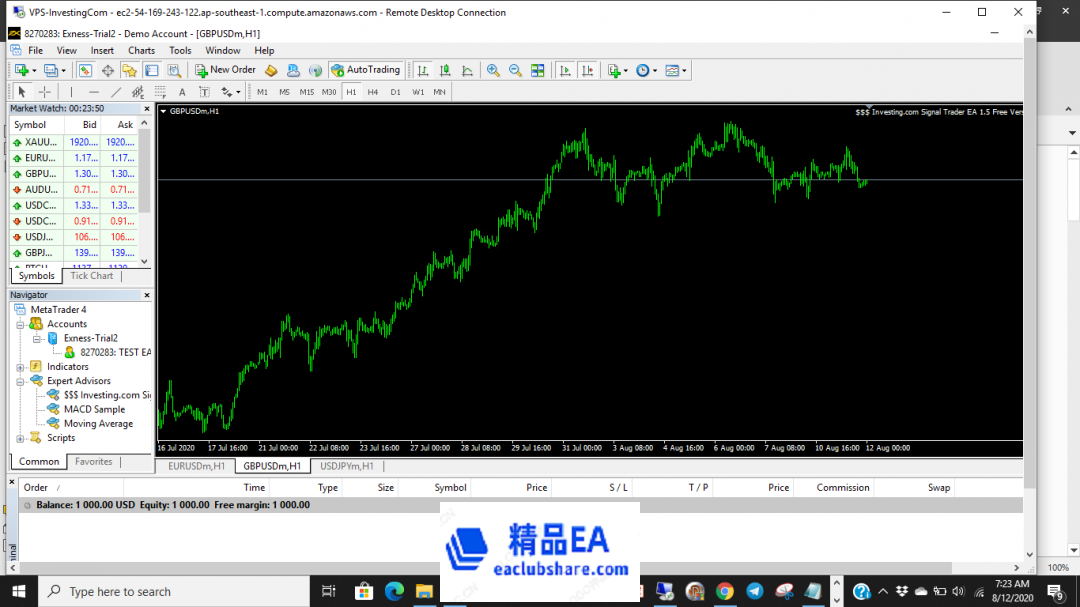Toggle the Market Watch window icon

click(85, 70)
